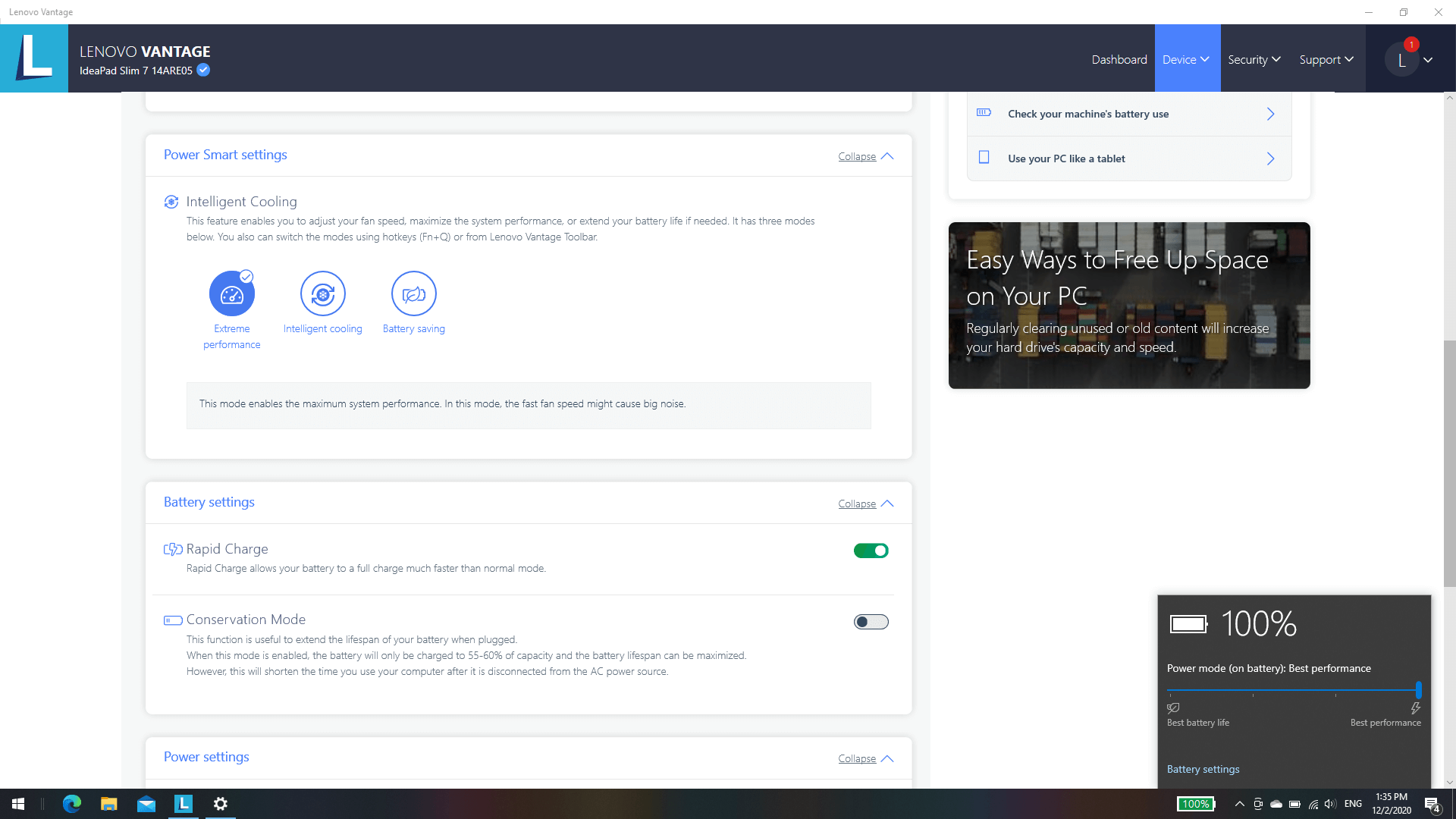1456x819 pixels.
Task: Open the Device dropdown menu
Action: point(1187,59)
